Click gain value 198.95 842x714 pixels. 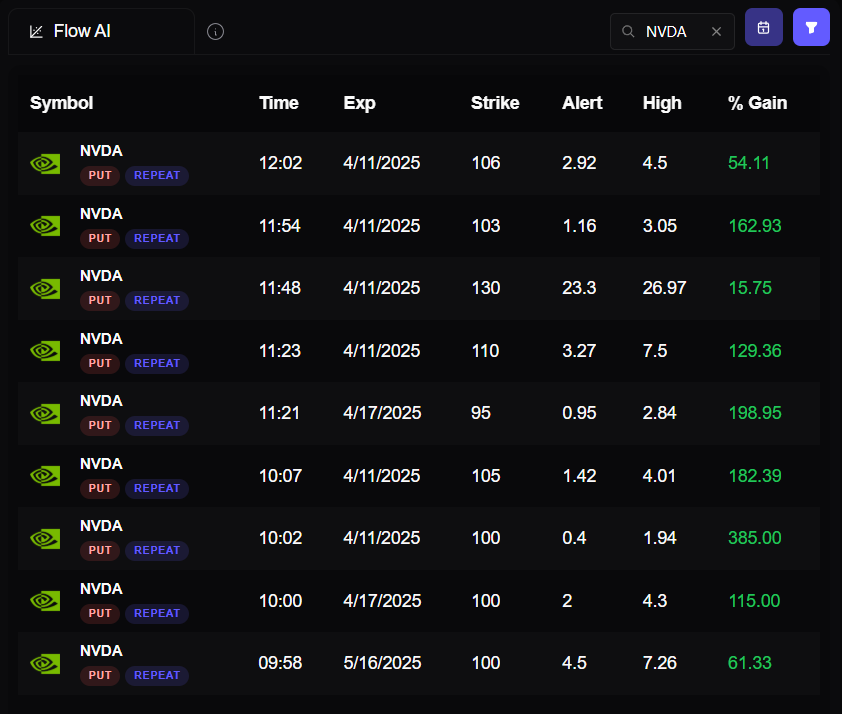(x=755, y=413)
